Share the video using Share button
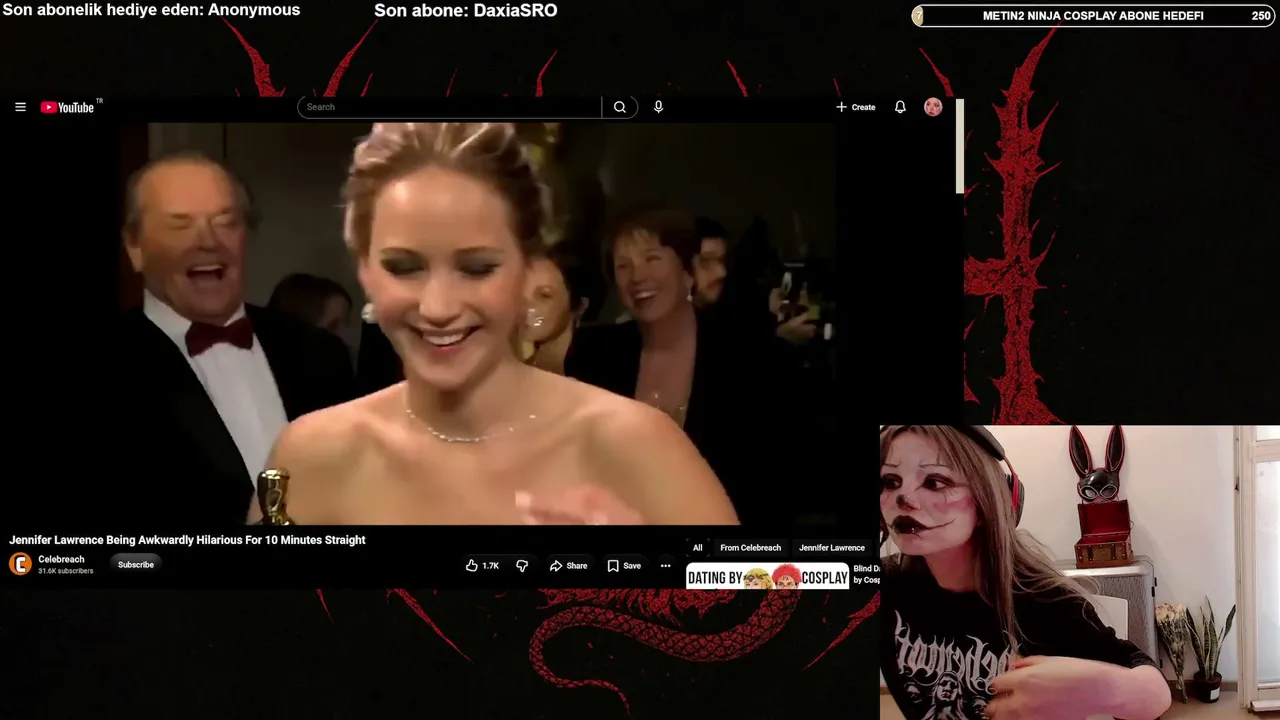Screen dimensions: 1280x720 tap(568, 566)
